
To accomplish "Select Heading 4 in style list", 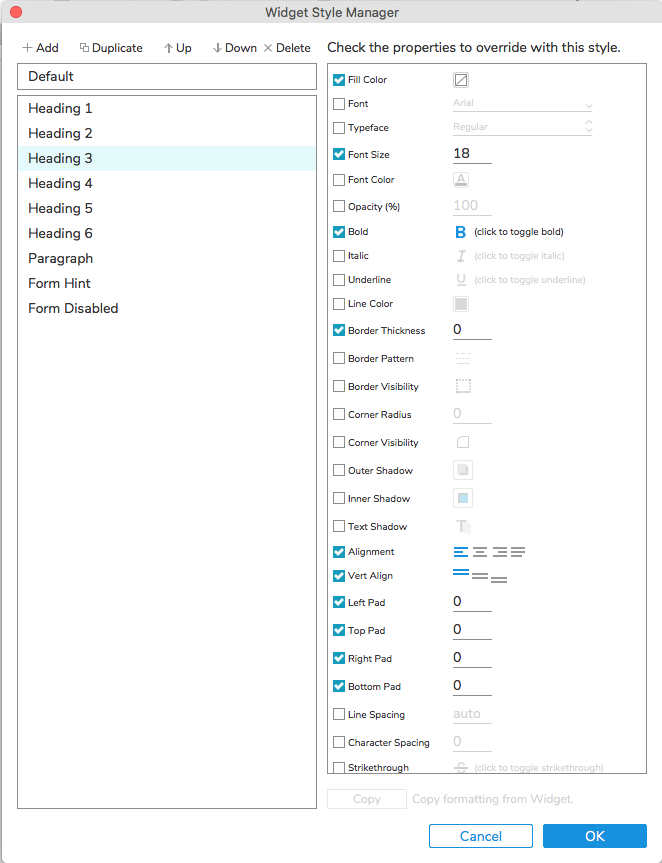I will (x=167, y=183).
